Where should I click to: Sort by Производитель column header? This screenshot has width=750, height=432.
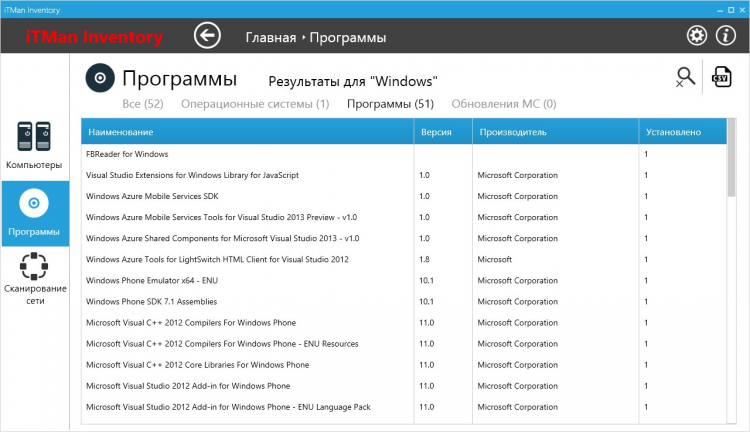555,132
